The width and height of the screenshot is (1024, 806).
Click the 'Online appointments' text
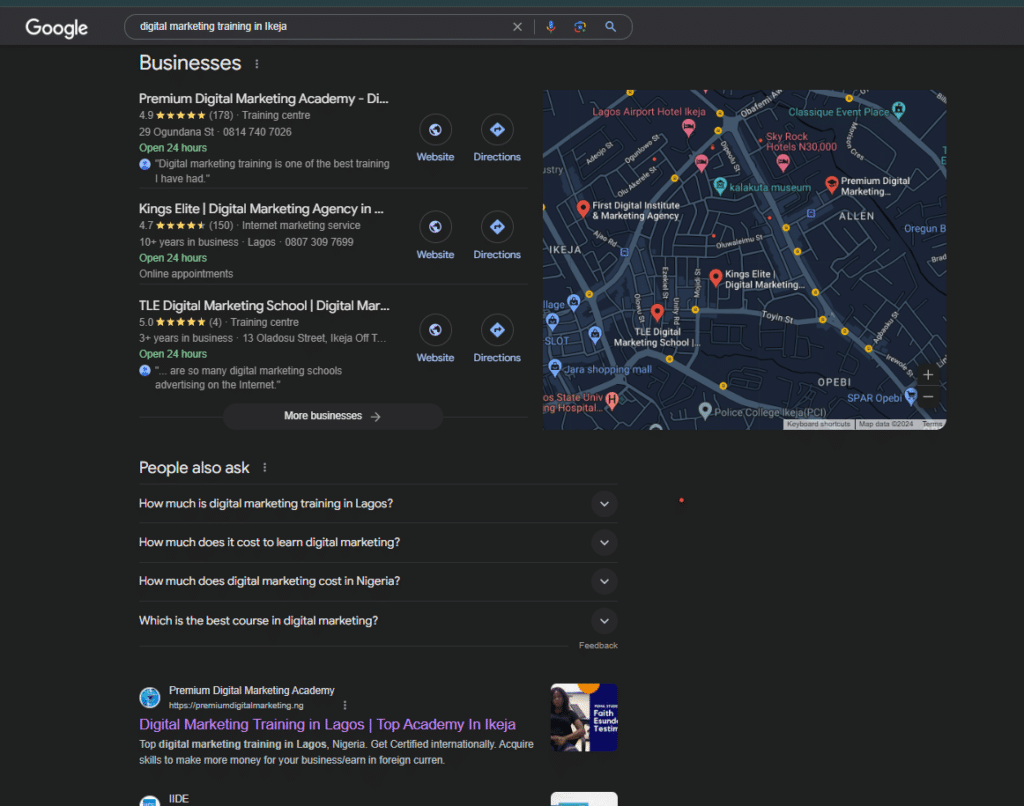[186, 274]
